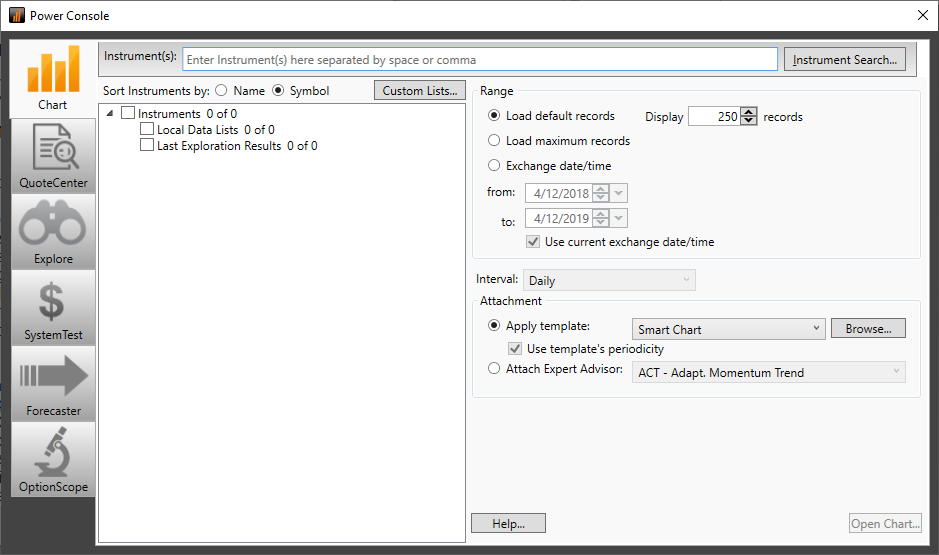Click the Browse template button
Screen dimensions: 939x555
pyautogui.click(x=868, y=329)
